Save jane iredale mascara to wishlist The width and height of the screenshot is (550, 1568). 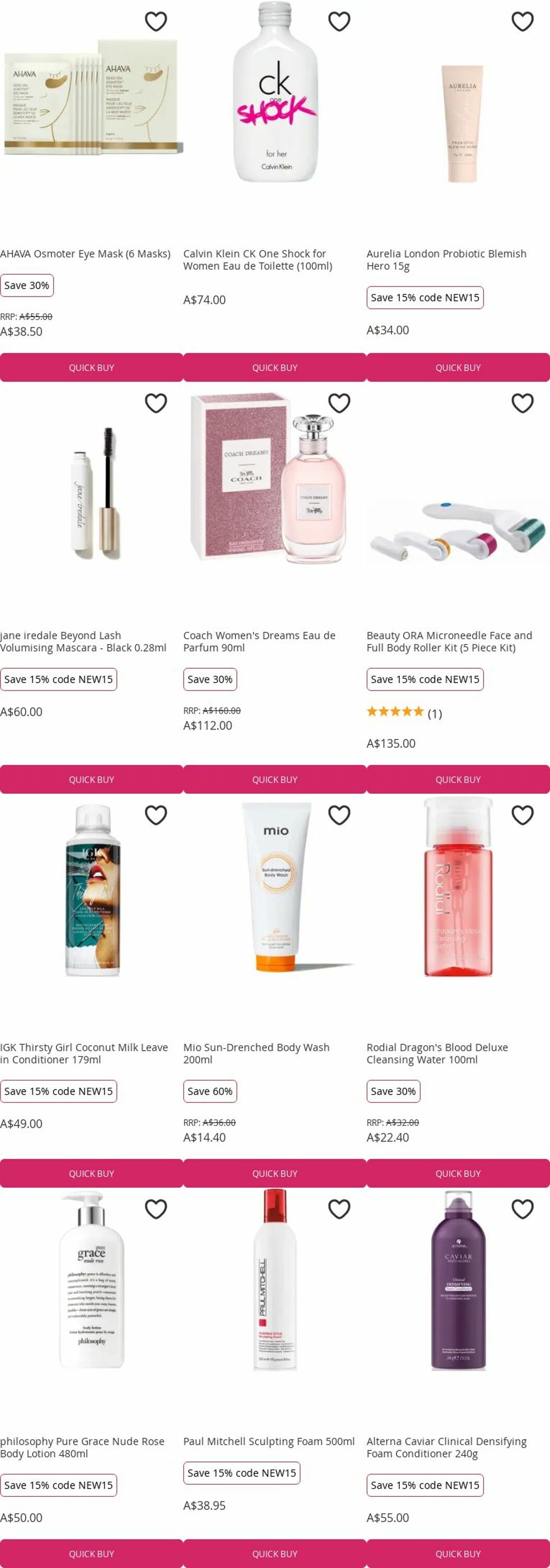[156, 403]
